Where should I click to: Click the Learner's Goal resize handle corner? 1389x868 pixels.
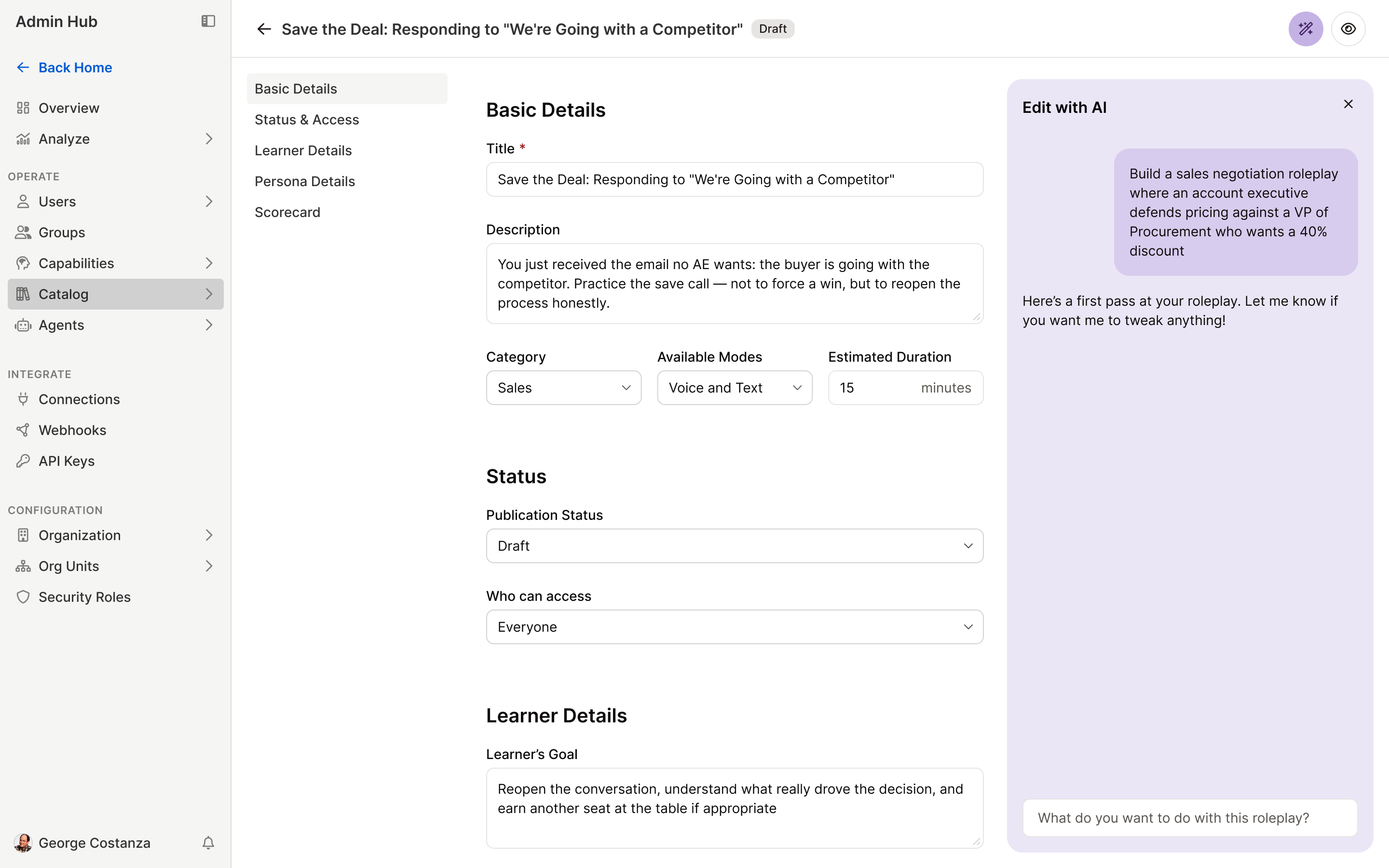(976, 841)
